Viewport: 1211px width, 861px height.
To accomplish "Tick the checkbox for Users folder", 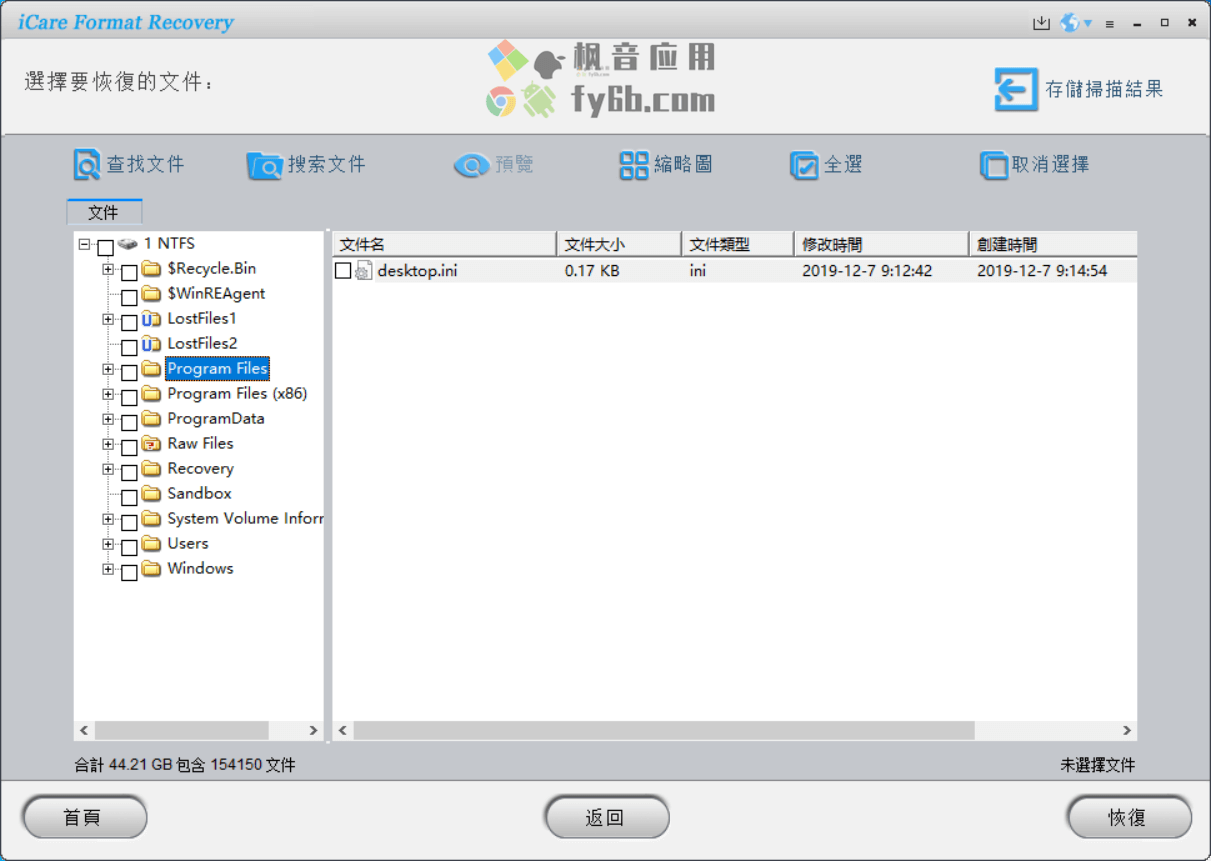I will (129, 547).
